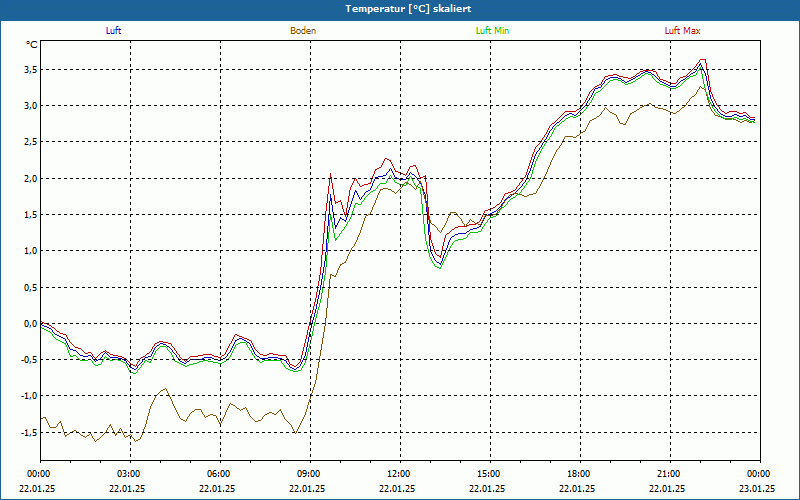Select the green 'Luft Min' legend label

pyautogui.click(x=492, y=31)
